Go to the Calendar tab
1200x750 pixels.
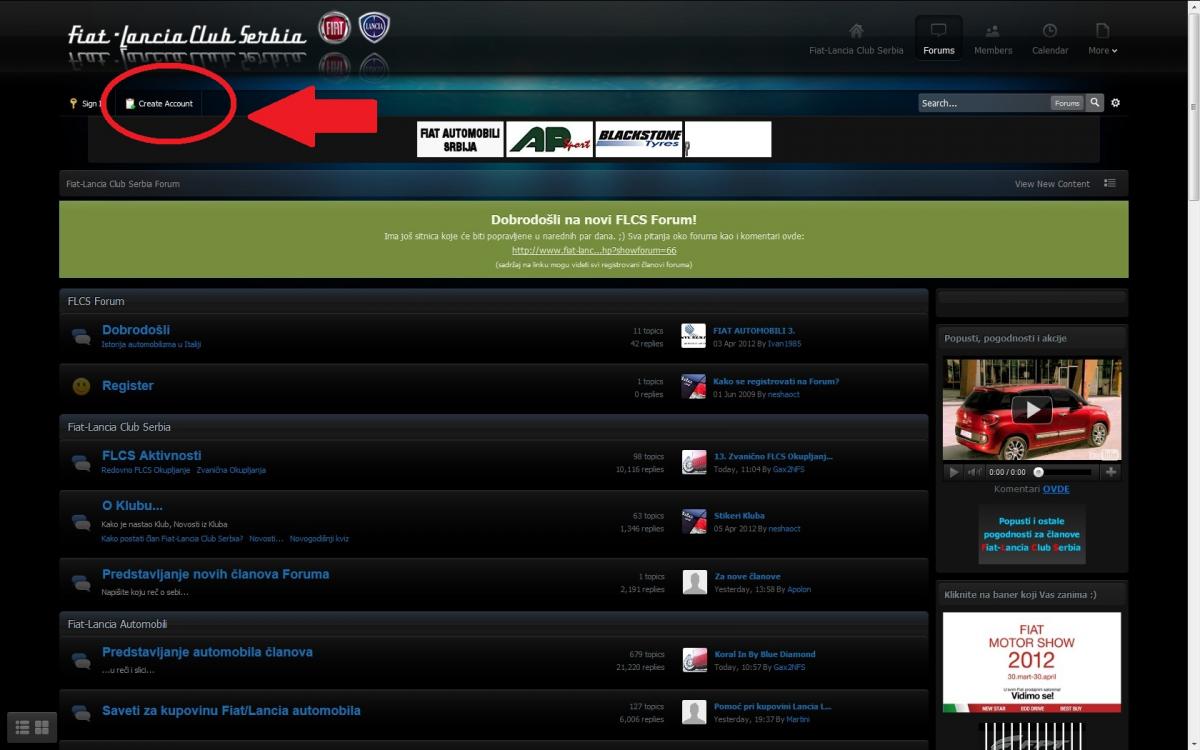click(x=1050, y=40)
